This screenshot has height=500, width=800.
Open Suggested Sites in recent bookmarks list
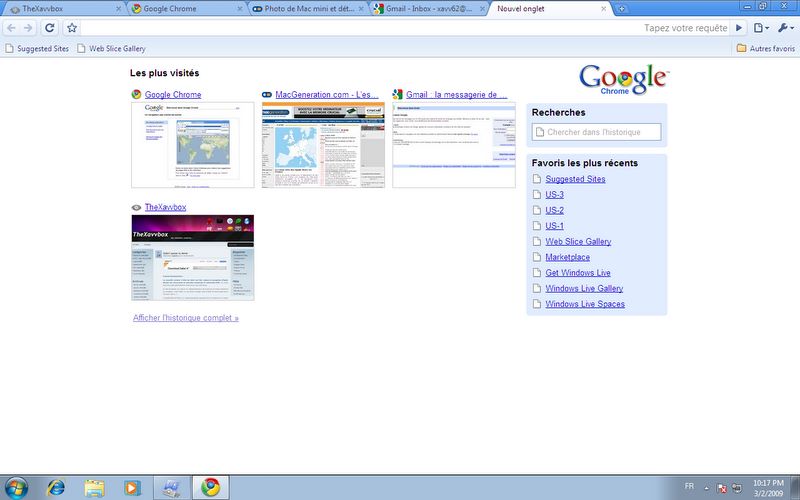coord(576,179)
